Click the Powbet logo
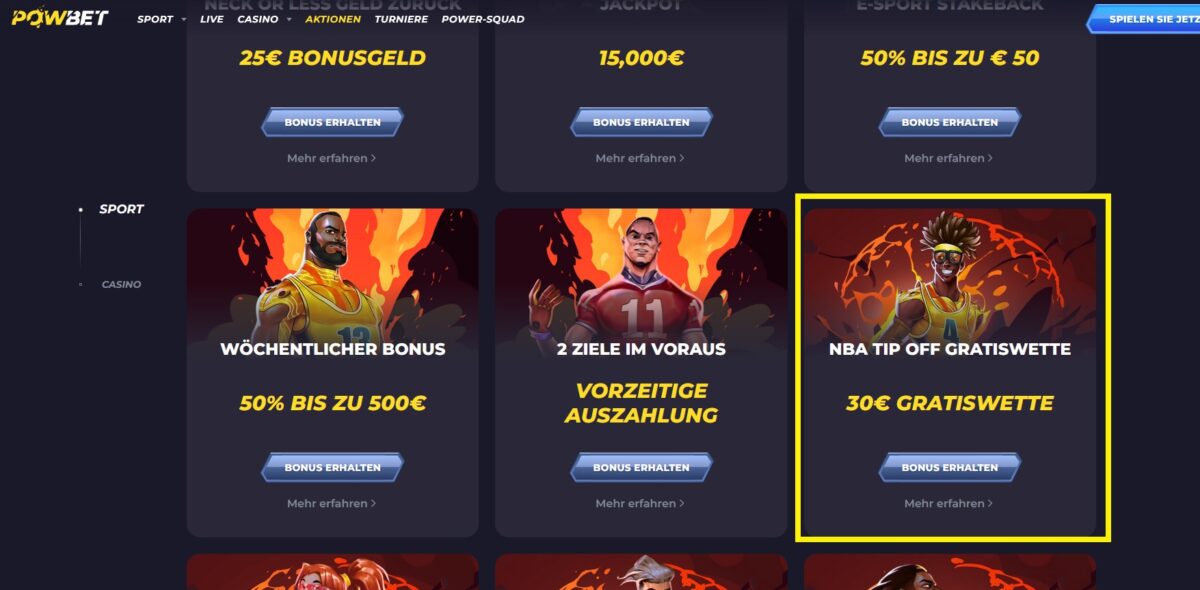The image size is (1200, 590). coord(60,18)
